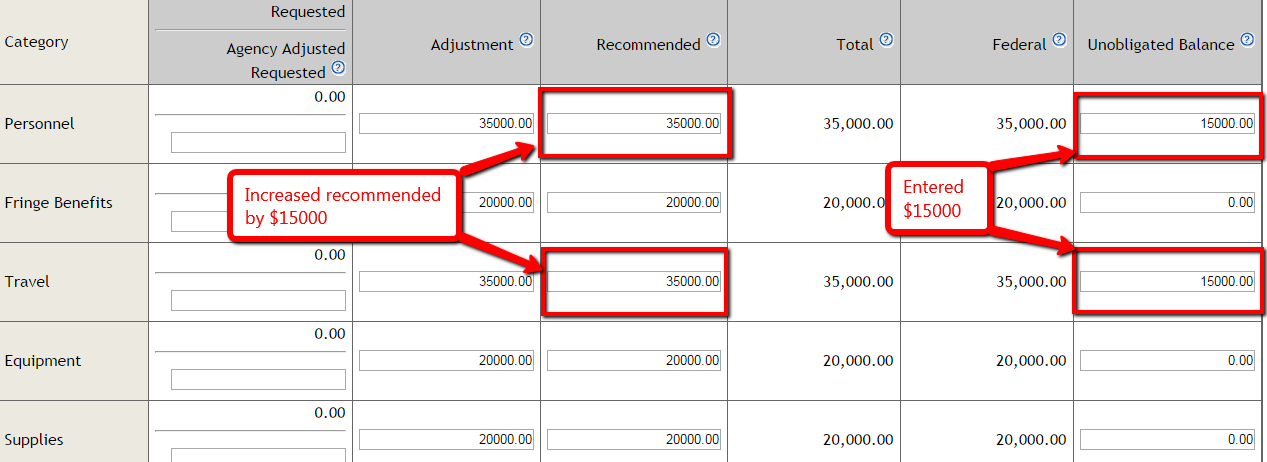Select the Equipment Recommended amount field
Viewport: 1267px width, 462px height.
point(633,360)
